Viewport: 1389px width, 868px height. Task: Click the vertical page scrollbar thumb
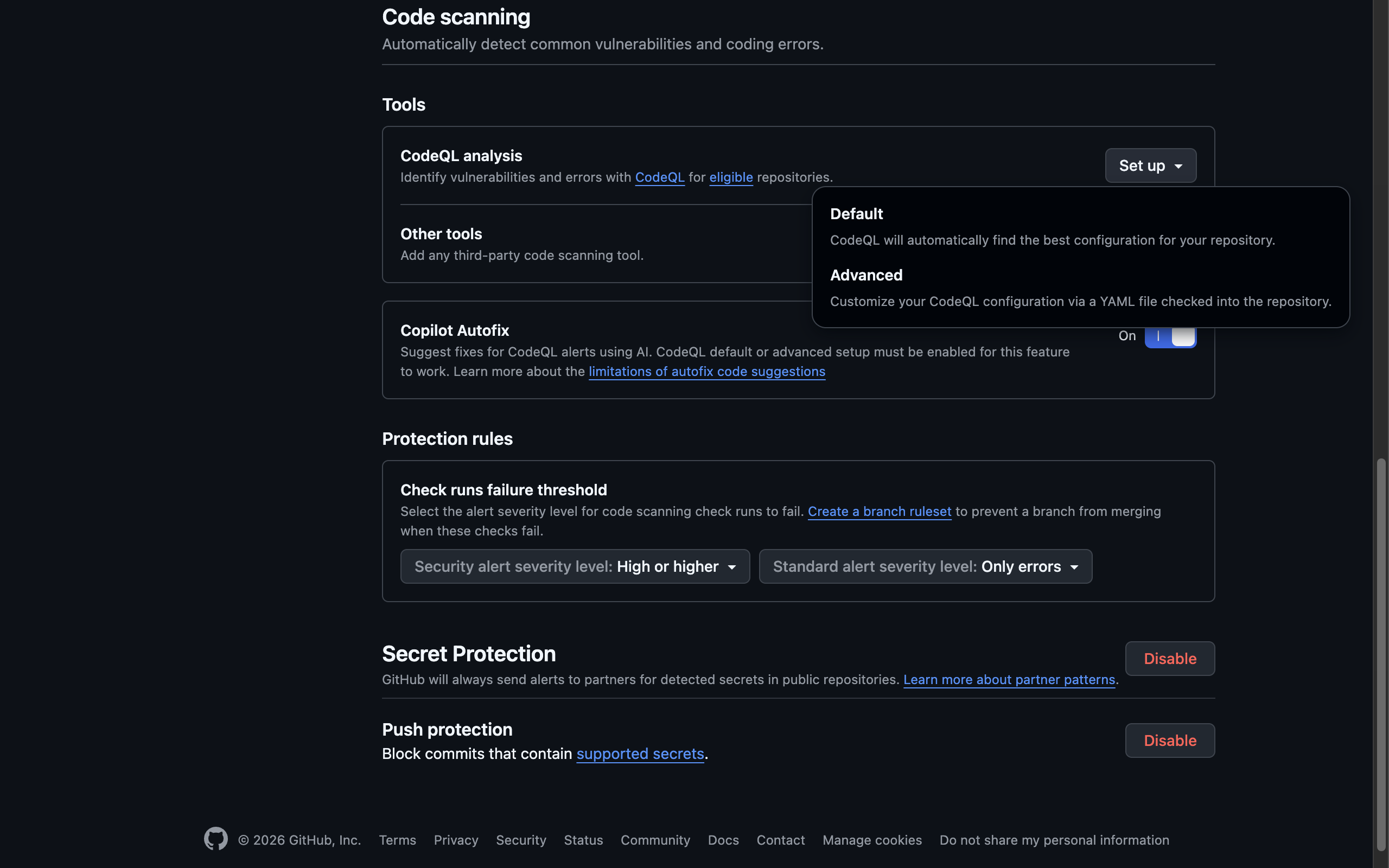[1381, 654]
